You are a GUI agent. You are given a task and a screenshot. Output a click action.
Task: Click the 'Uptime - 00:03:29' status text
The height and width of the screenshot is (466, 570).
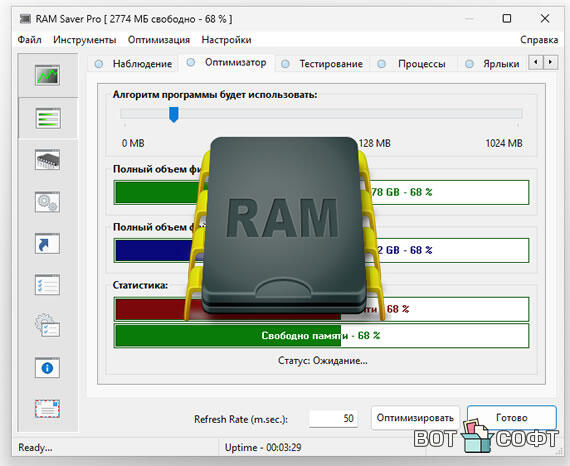click(263, 447)
